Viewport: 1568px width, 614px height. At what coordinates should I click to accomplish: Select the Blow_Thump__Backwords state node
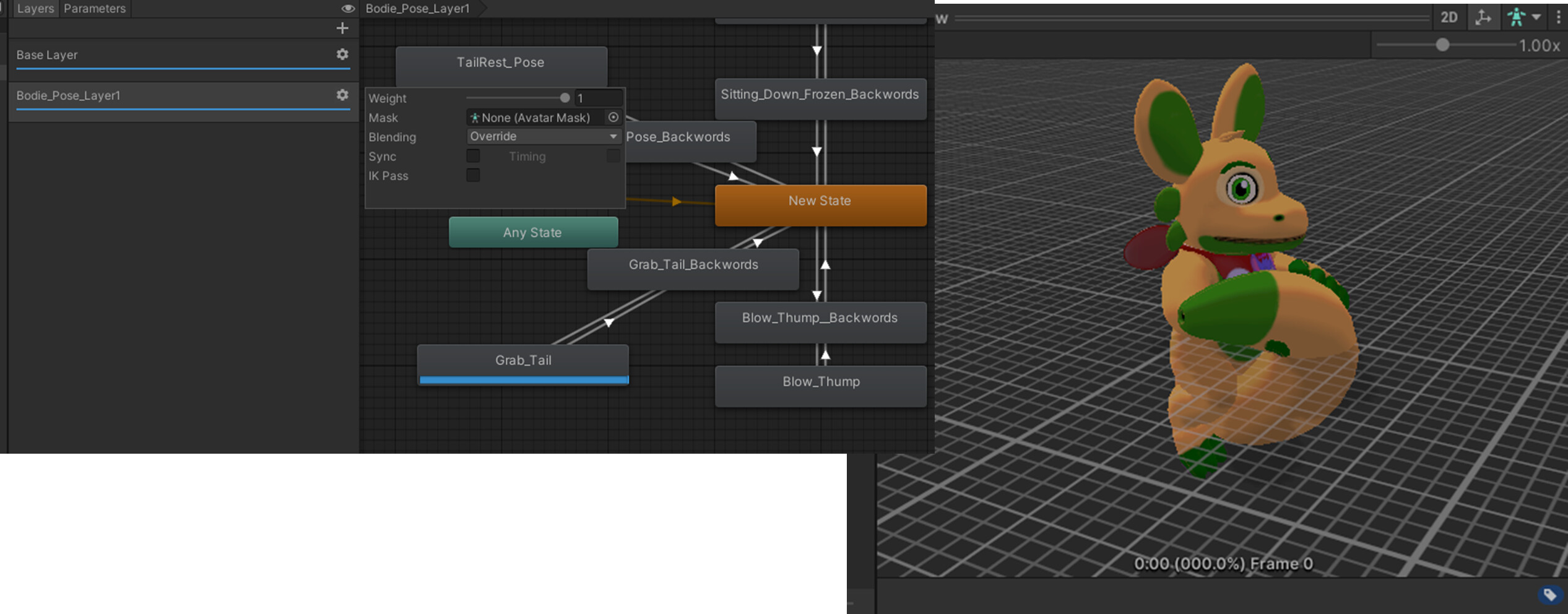coord(820,322)
